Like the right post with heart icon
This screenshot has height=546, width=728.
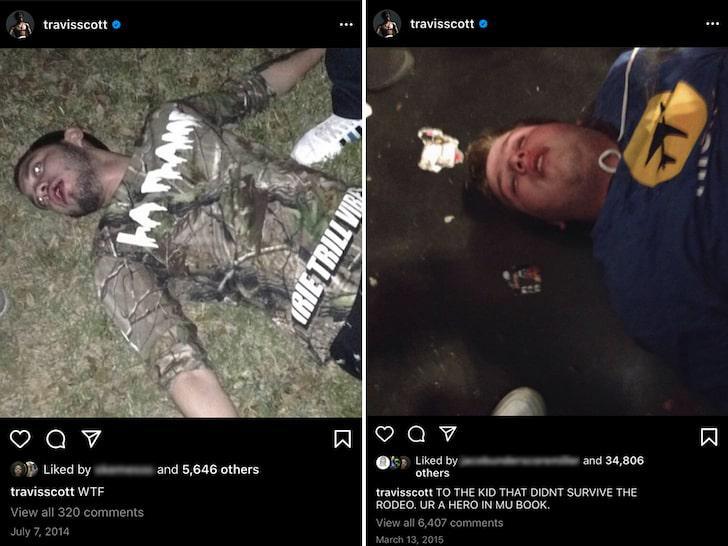point(384,434)
